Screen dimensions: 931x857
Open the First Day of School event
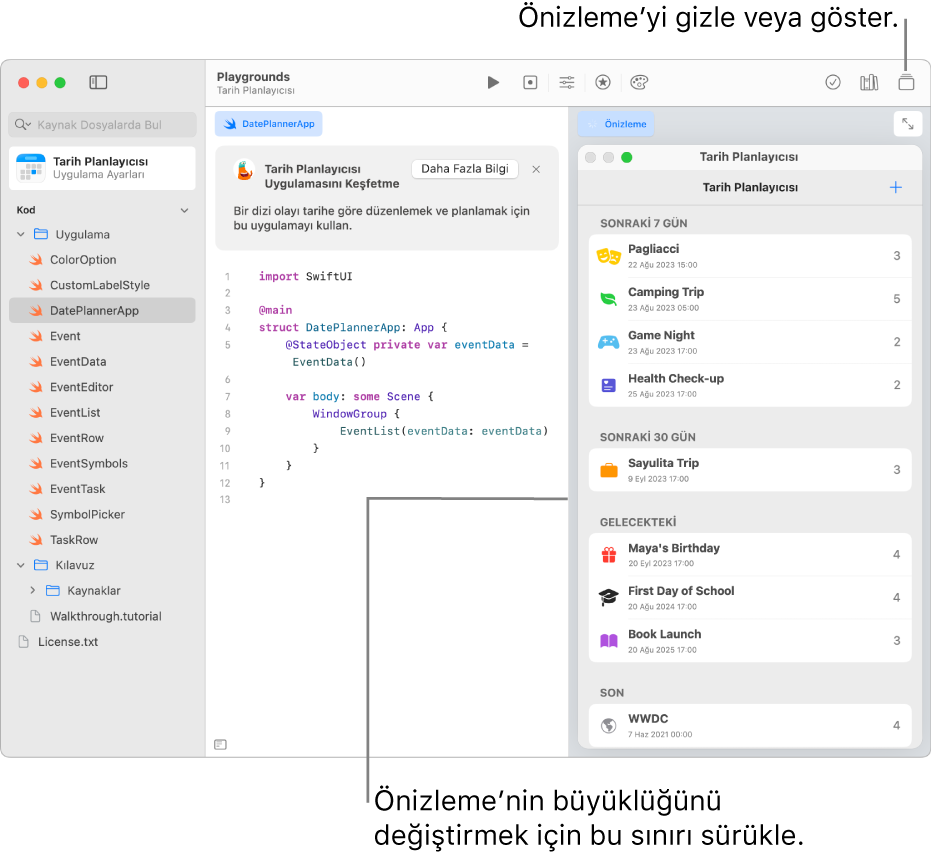(x=750, y=597)
